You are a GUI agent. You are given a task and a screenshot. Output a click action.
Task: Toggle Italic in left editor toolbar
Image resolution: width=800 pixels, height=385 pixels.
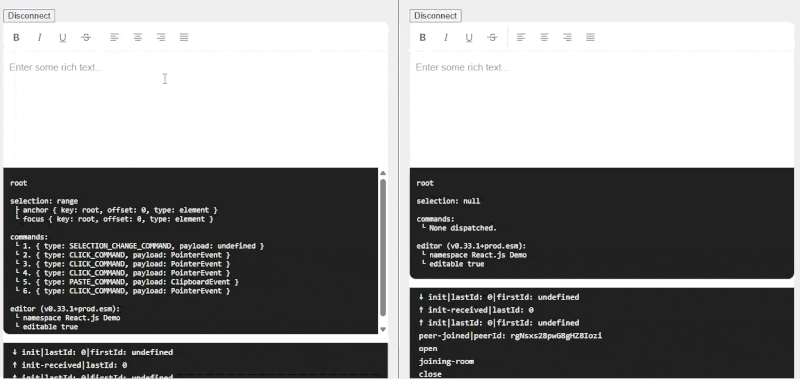(39, 37)
